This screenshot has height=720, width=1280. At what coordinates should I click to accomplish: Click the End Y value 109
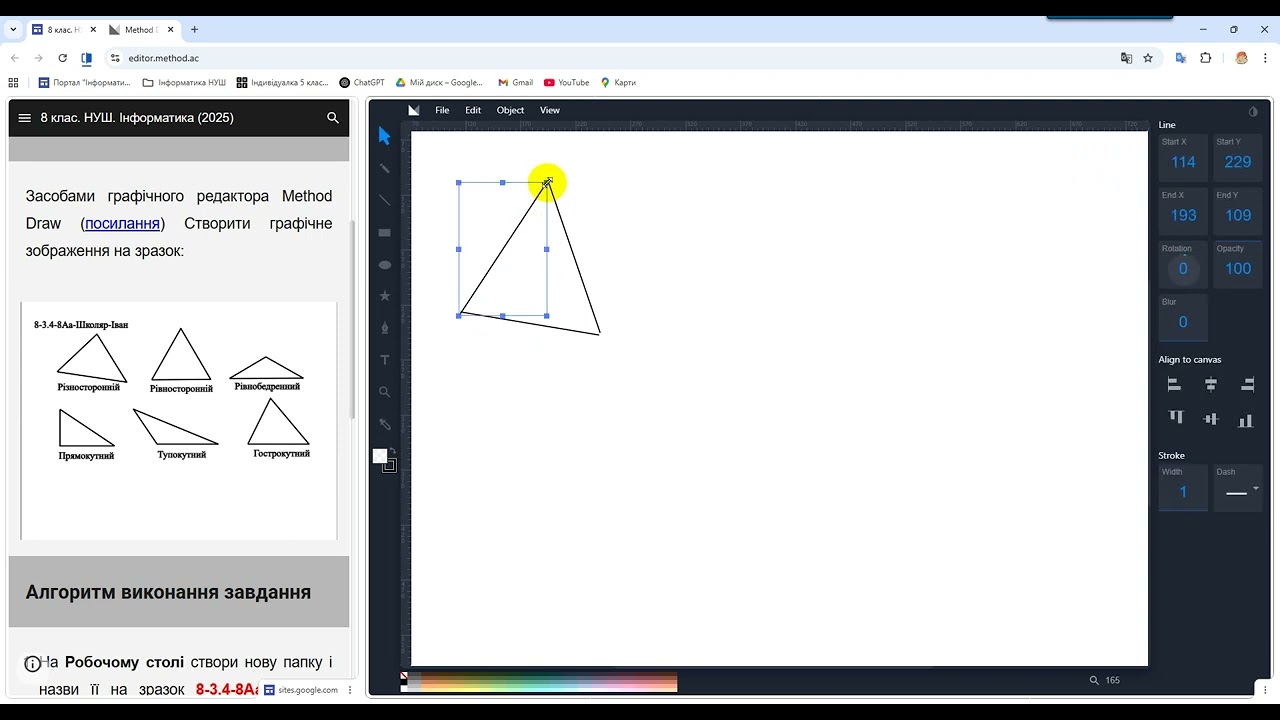(1238, 215)
